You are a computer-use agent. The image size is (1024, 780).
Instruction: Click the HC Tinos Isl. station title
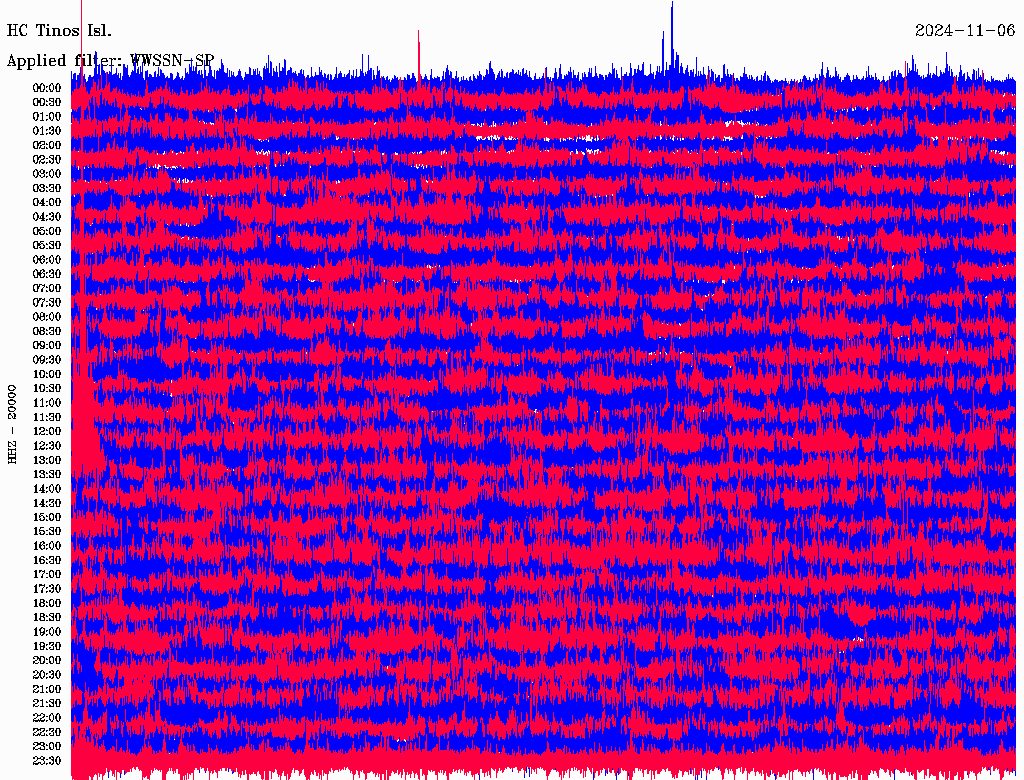click(x=59, y=30)
